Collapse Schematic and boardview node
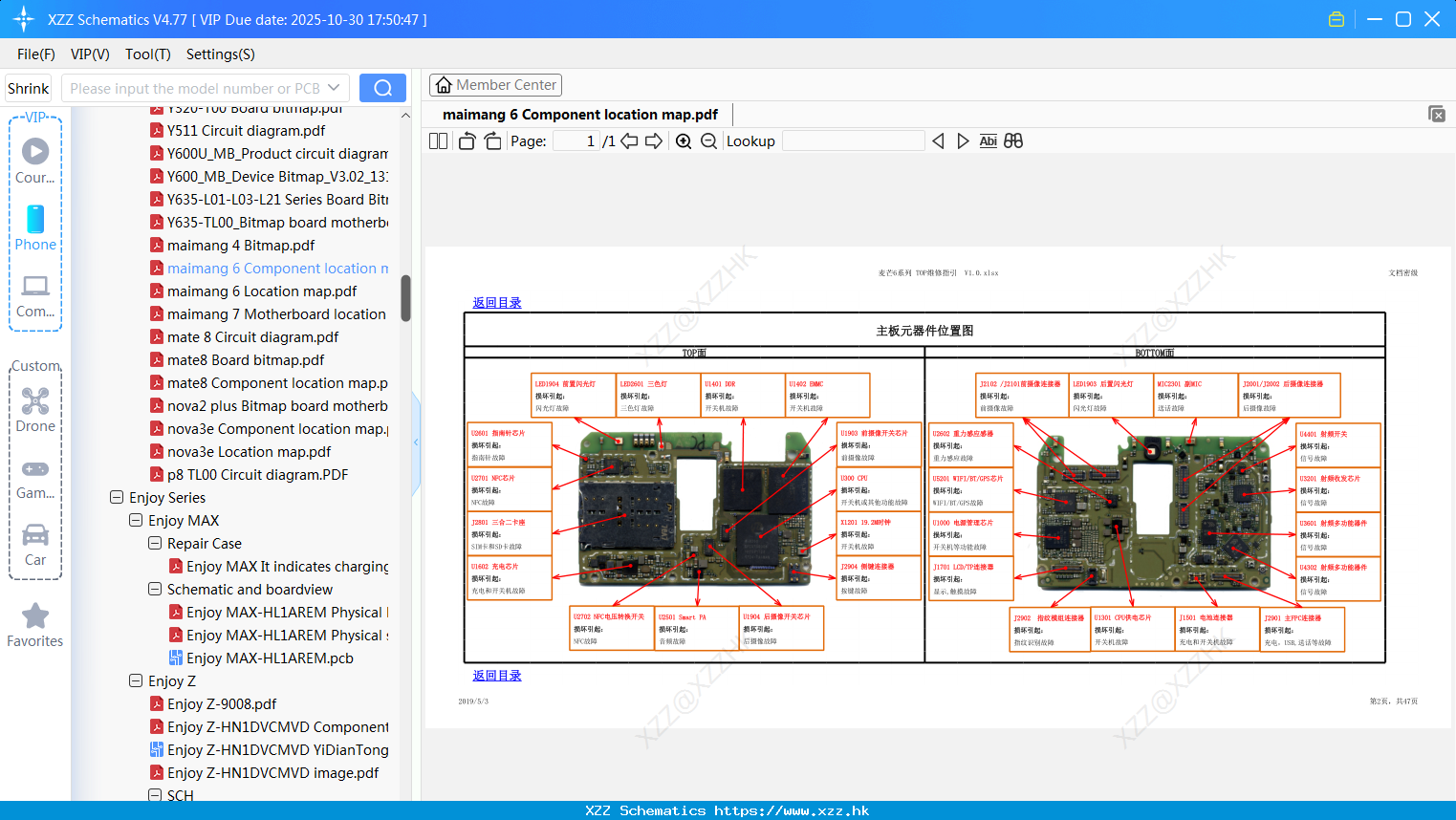This screenshot has width=1456, height=820. click(155, 589)
